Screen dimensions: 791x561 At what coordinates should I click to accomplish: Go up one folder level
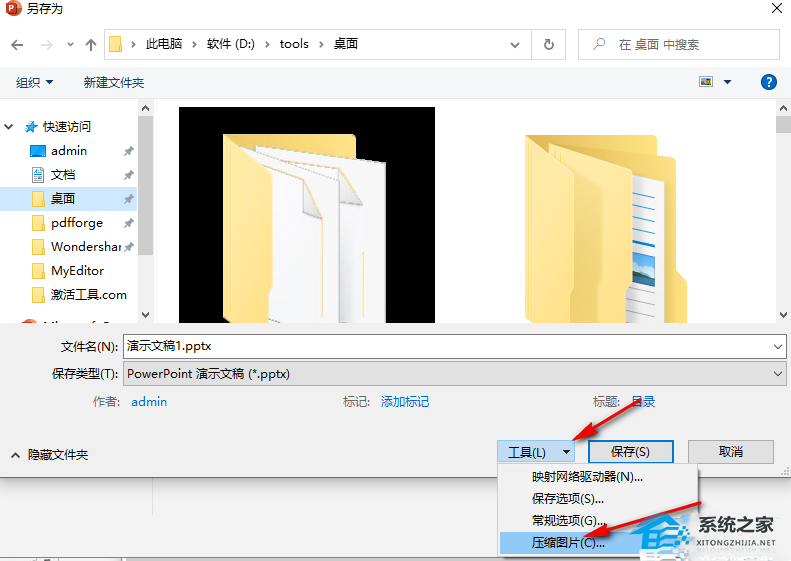(91, 45)
